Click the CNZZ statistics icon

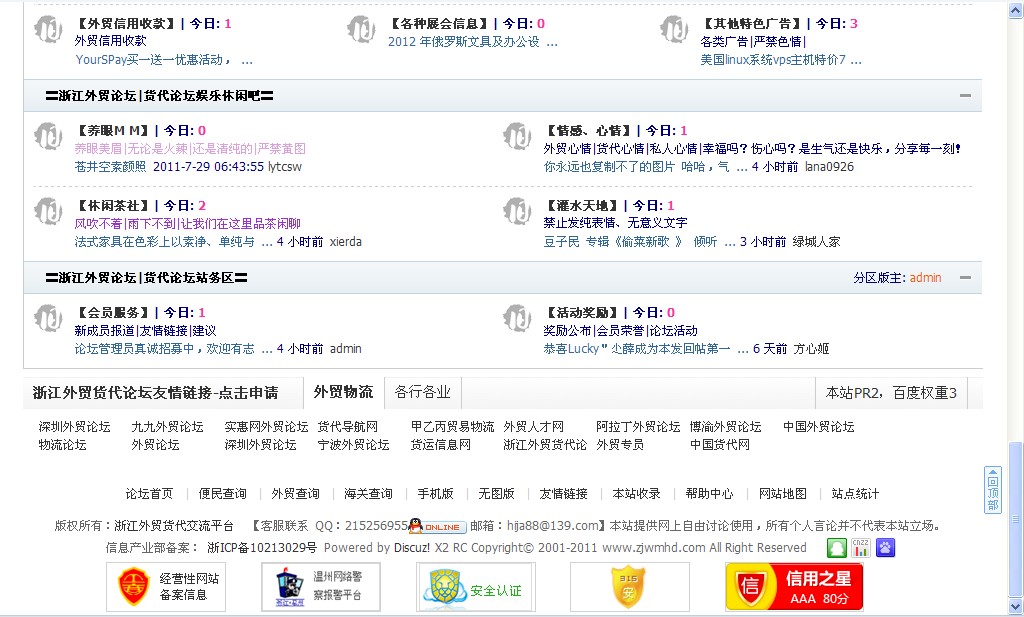(x=861, y=548)
